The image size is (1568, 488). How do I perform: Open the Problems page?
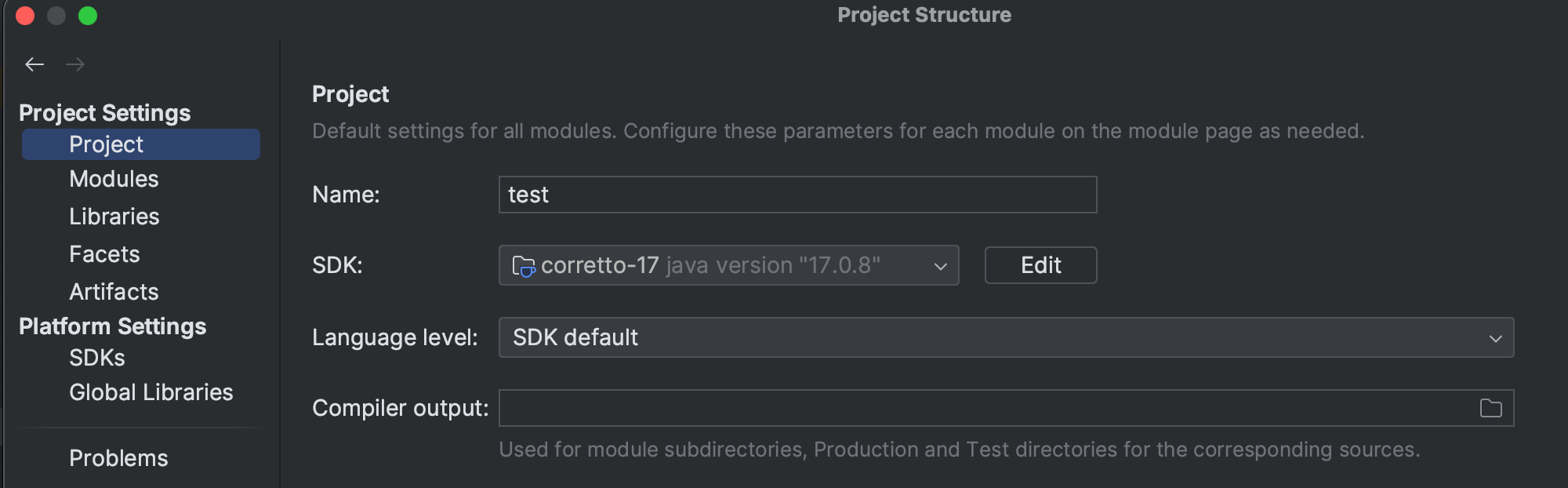coord(118,458)
